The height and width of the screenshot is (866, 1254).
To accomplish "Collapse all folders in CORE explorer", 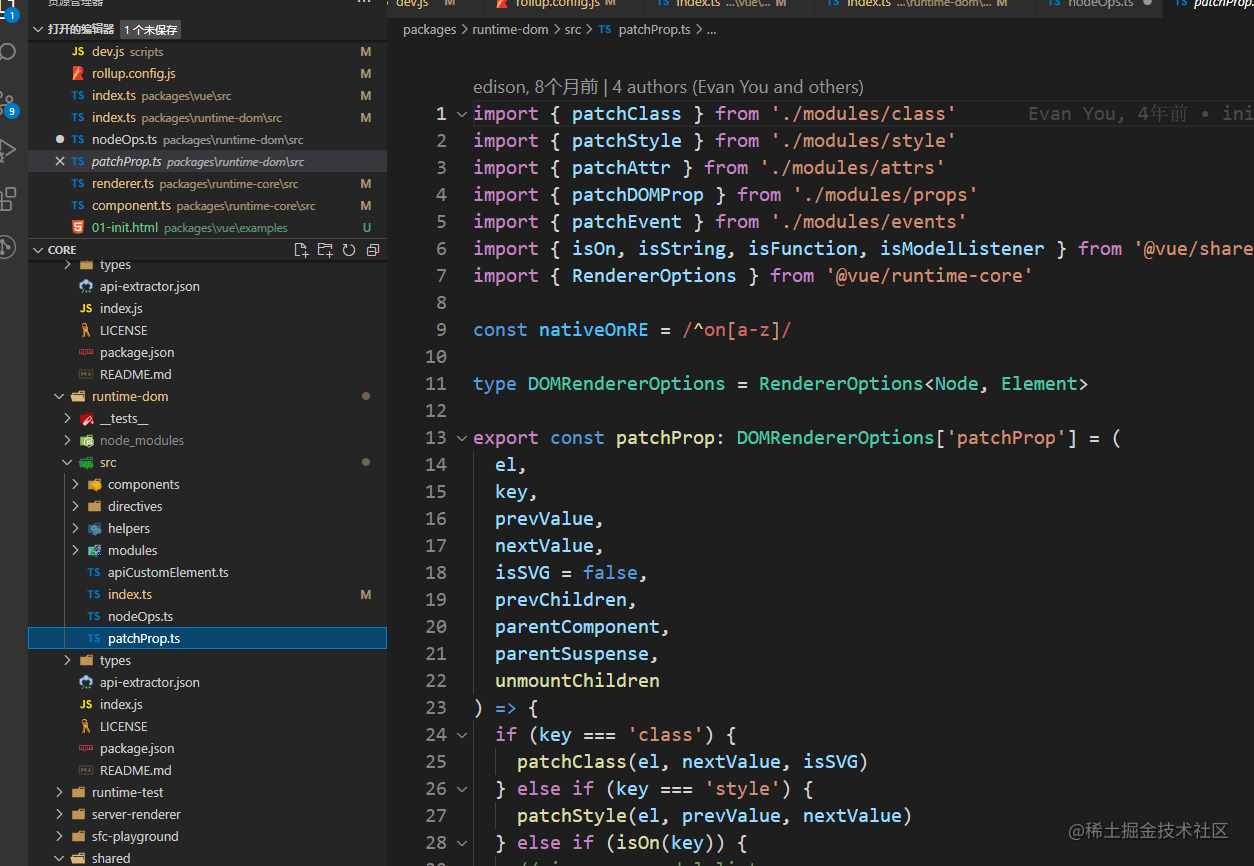I will (373, 250).
